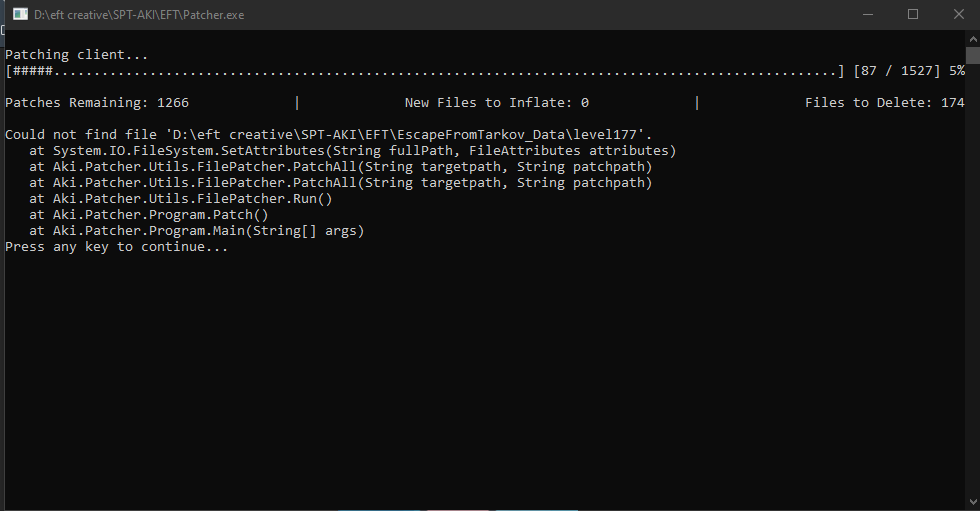
Task: Select the 'New Files to Inflate: 0' text
Action: (496, 102)
